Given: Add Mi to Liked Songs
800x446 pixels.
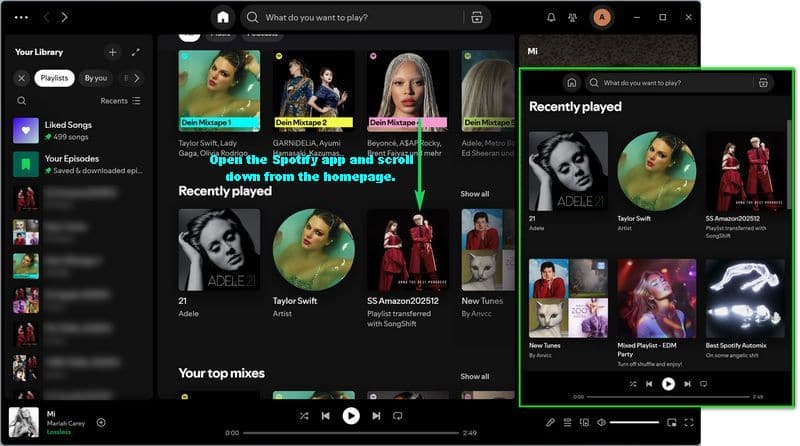Looking at the screenshot, I should [x=101, y=422].
